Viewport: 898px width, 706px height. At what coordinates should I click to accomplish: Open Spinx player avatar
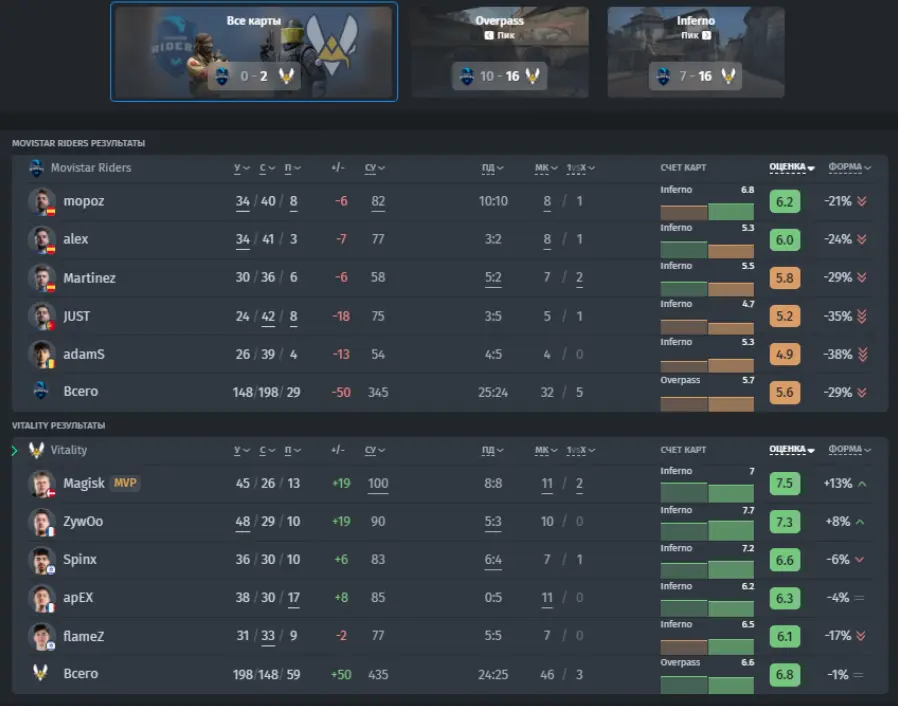tap(42, 560)
